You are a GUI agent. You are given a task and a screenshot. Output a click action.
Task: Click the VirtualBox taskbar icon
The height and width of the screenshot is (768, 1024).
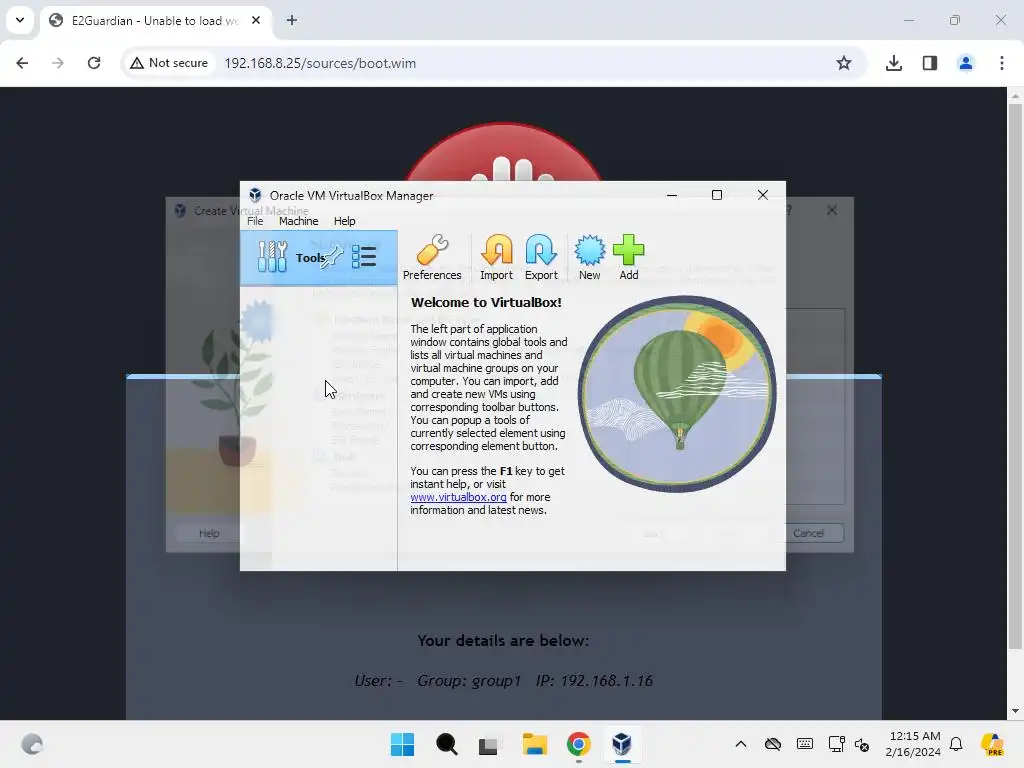[x=622, y=744]
